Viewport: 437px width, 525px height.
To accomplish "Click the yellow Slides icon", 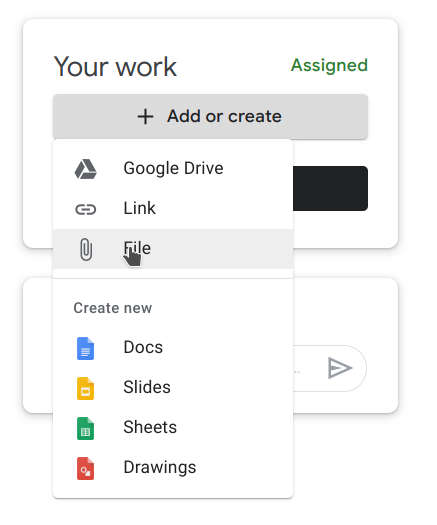I will pyautogui.click(x=85, y=388).
